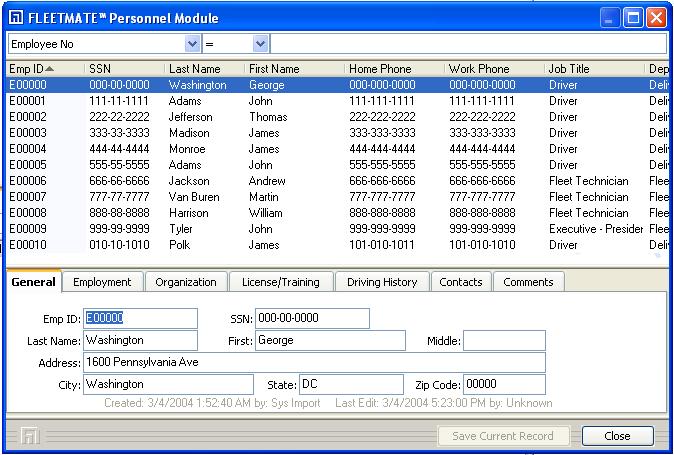Click home phone 888-888-8888
Viewport: 674px width, 455px height.
(x=382, y=213)
